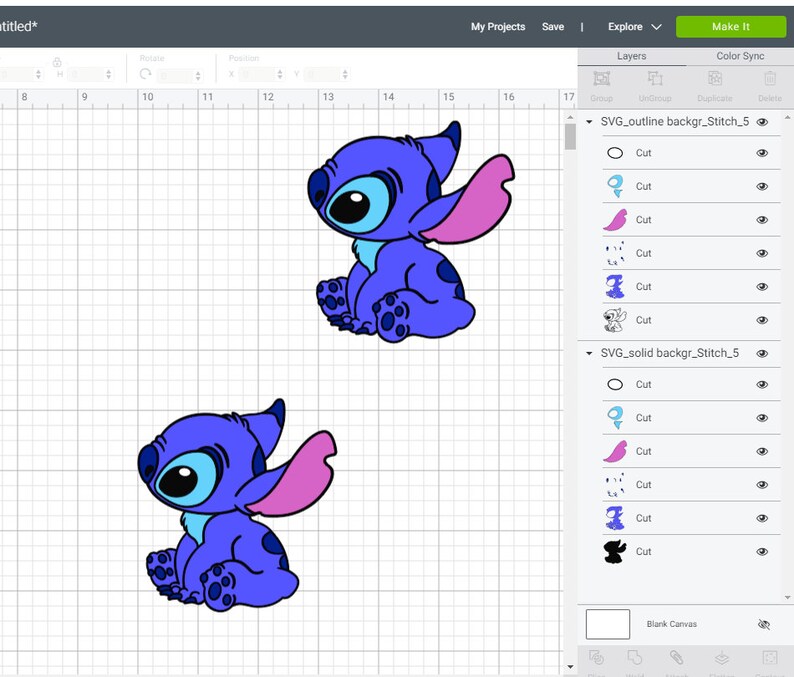Switch to the Color Sync tab
This screenshot has height=677, width=794.
[x=740, y=56]
